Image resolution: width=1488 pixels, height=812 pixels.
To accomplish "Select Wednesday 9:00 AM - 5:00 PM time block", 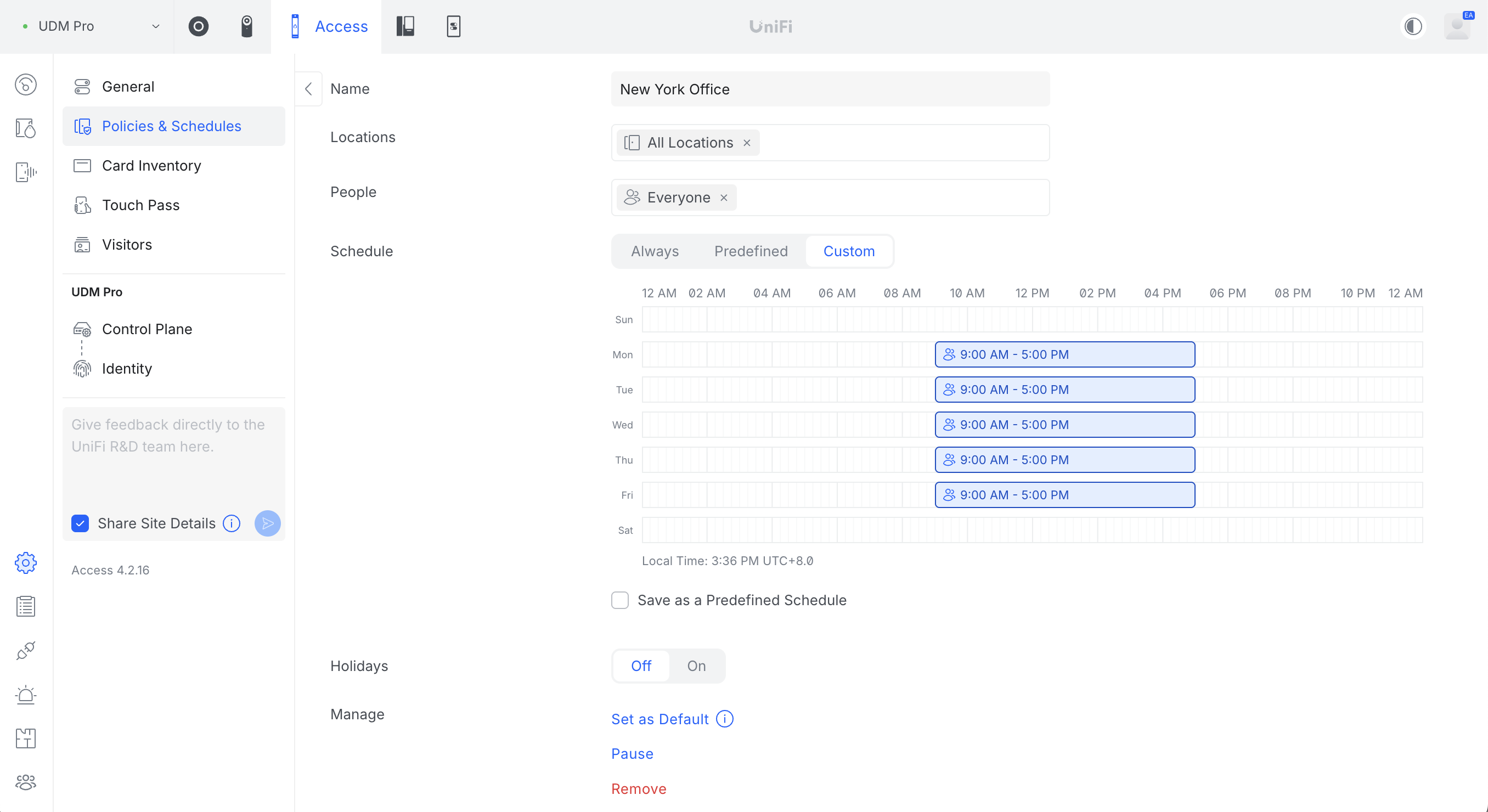I will click(x=1064, y=425).
